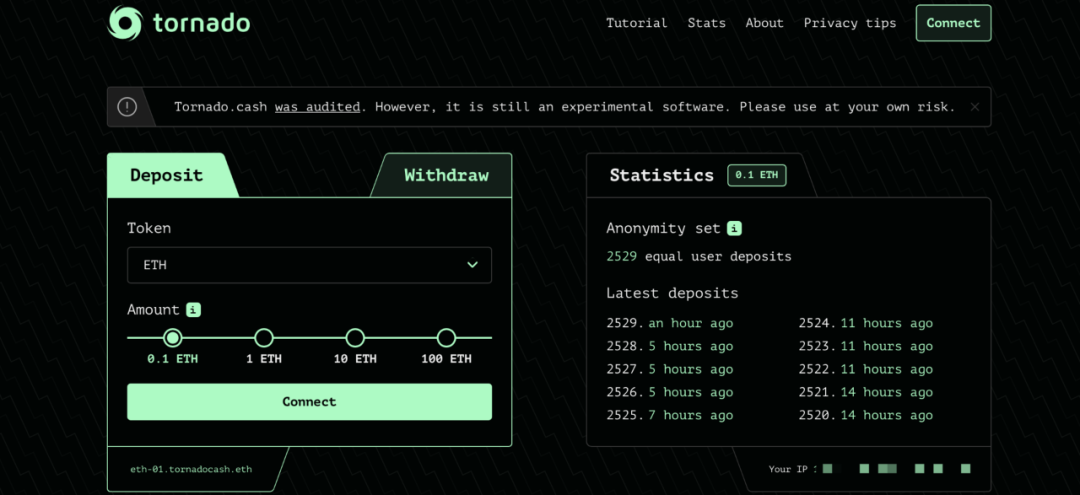Image resolution: width=1080 pixels, height=495 pixels.
Task: Open the Tutorial page
Action: pos(636,23)
